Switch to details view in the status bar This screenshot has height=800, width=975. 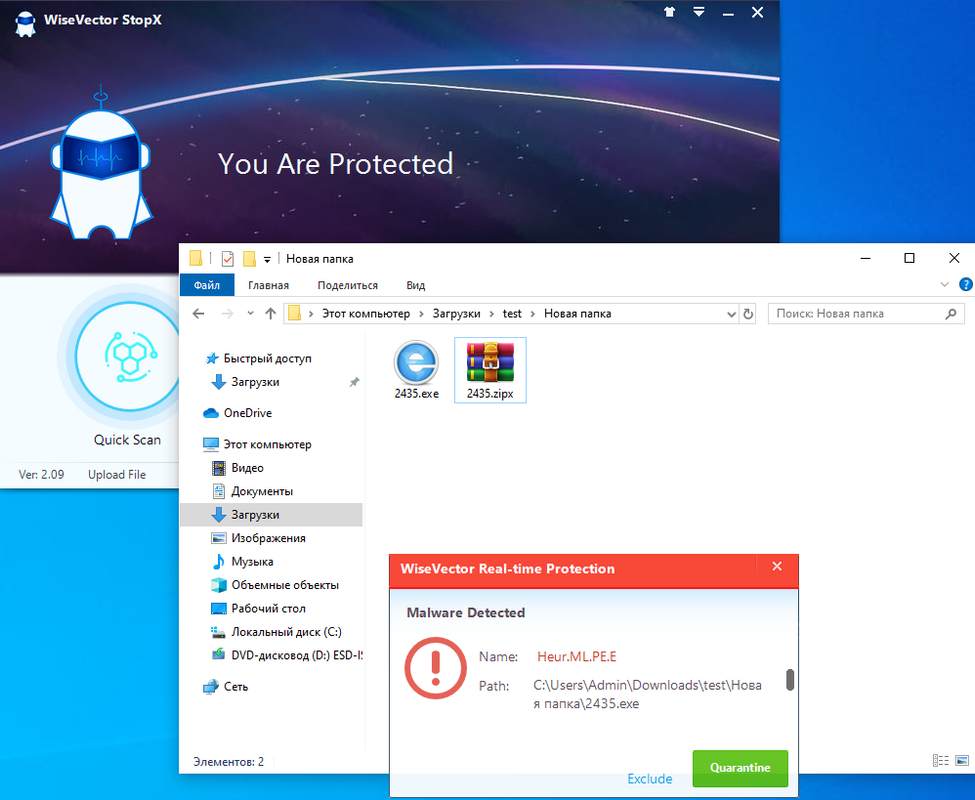pos(940,761)
